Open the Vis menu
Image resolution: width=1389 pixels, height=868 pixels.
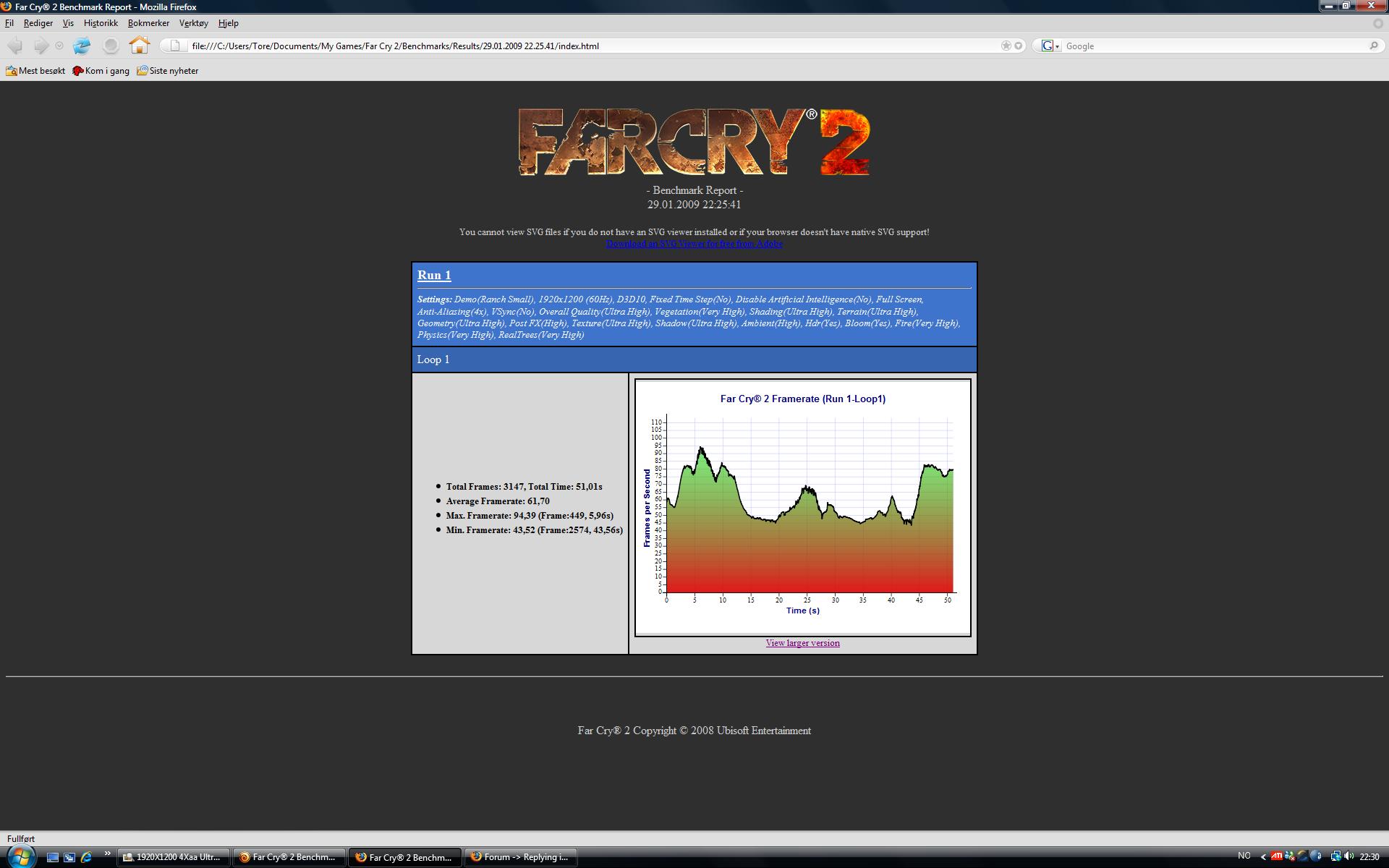(x=68, y=23)
